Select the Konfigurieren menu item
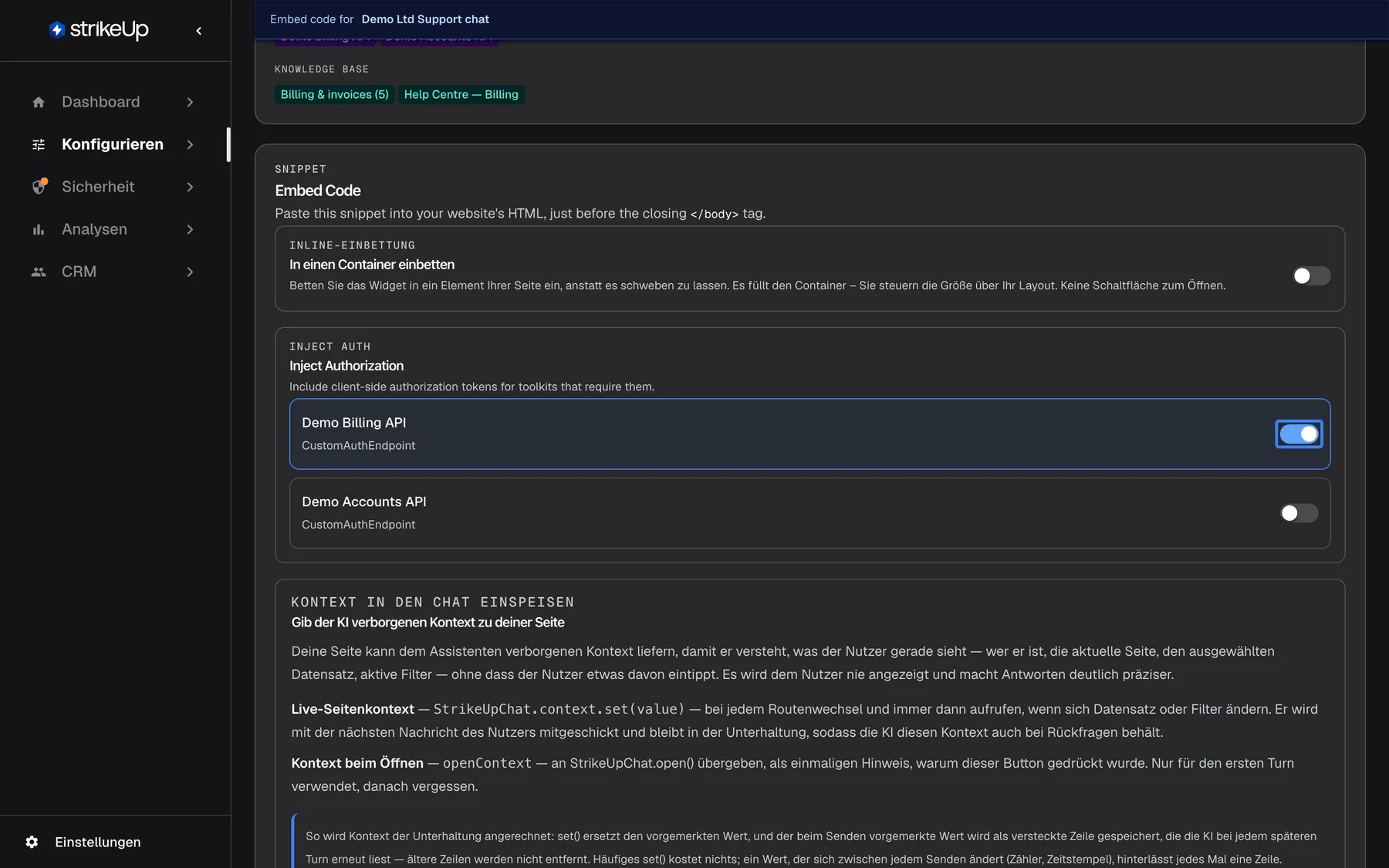1389x868 pixels. click(115, 144)
